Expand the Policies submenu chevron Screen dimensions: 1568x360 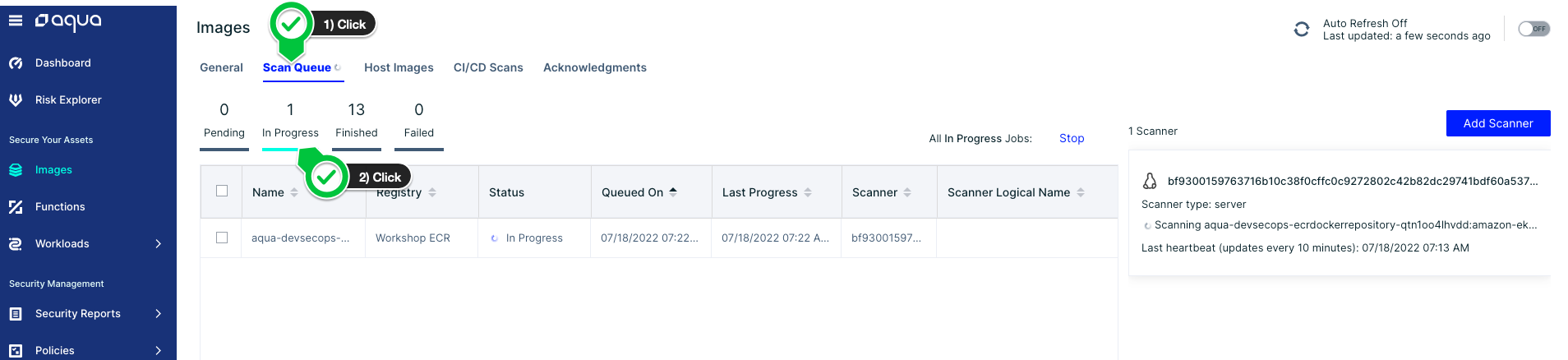(x=159, y=351)
